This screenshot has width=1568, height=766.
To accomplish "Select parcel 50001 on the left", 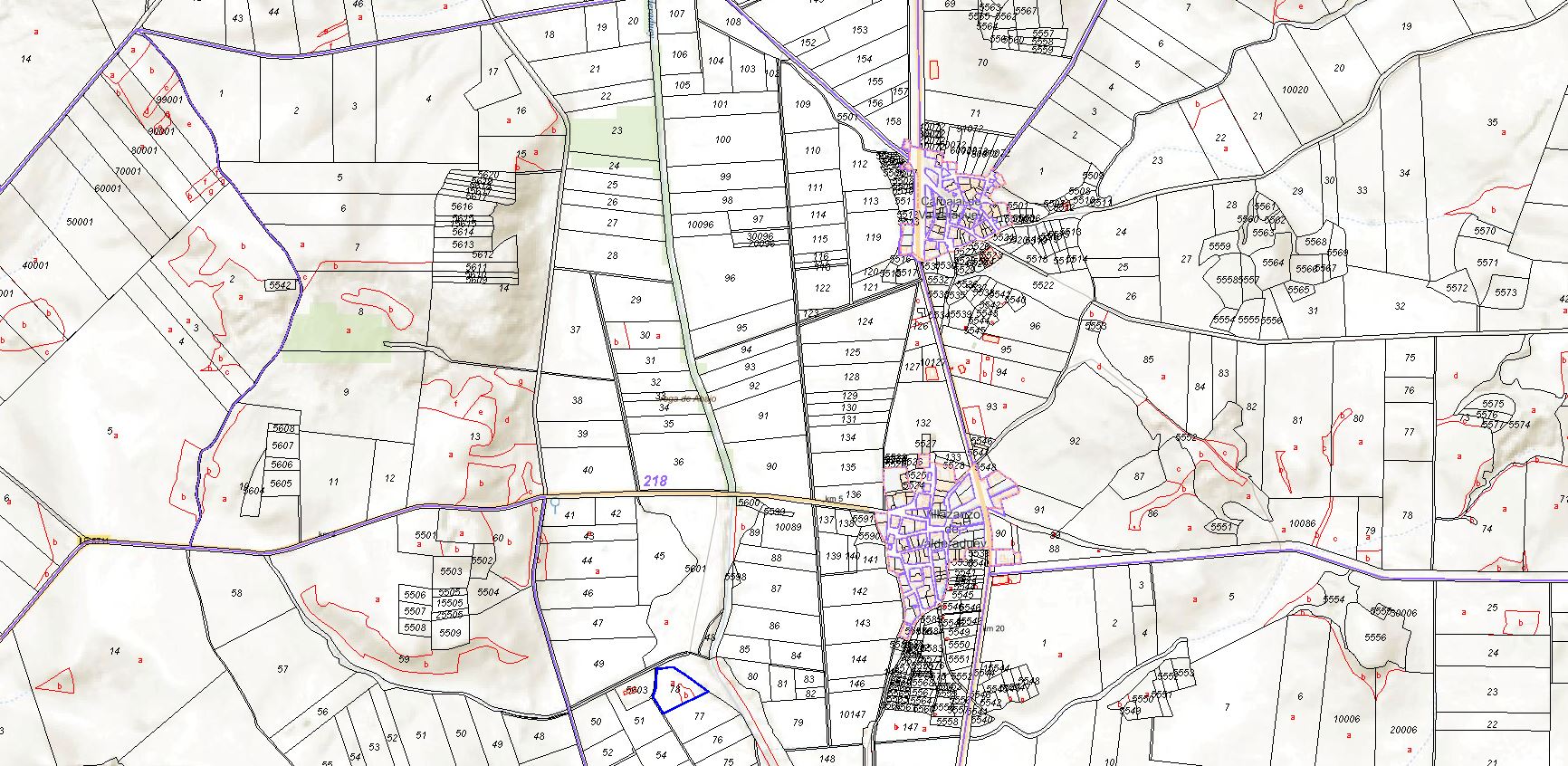I will coord(80,222).
